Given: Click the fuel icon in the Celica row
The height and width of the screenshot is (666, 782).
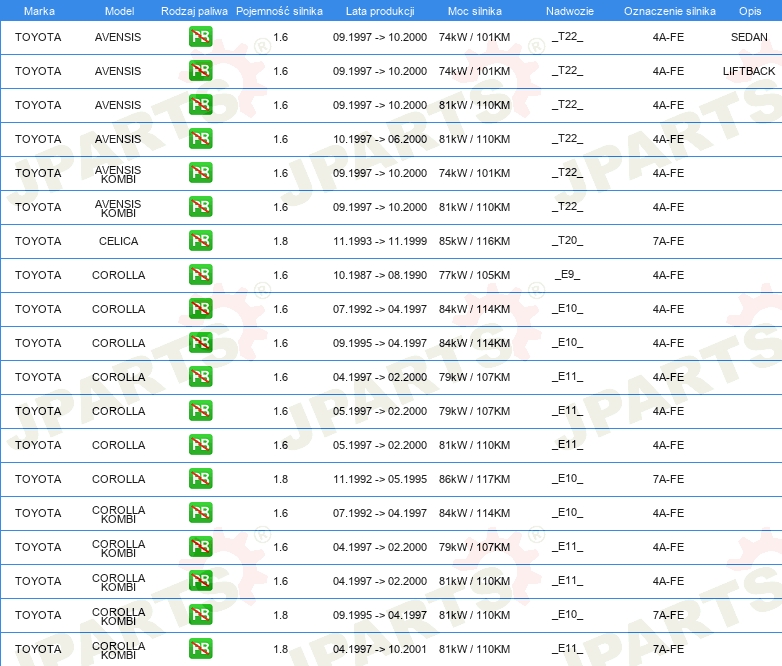Looking at the screenshot, I should click(200, 240).
